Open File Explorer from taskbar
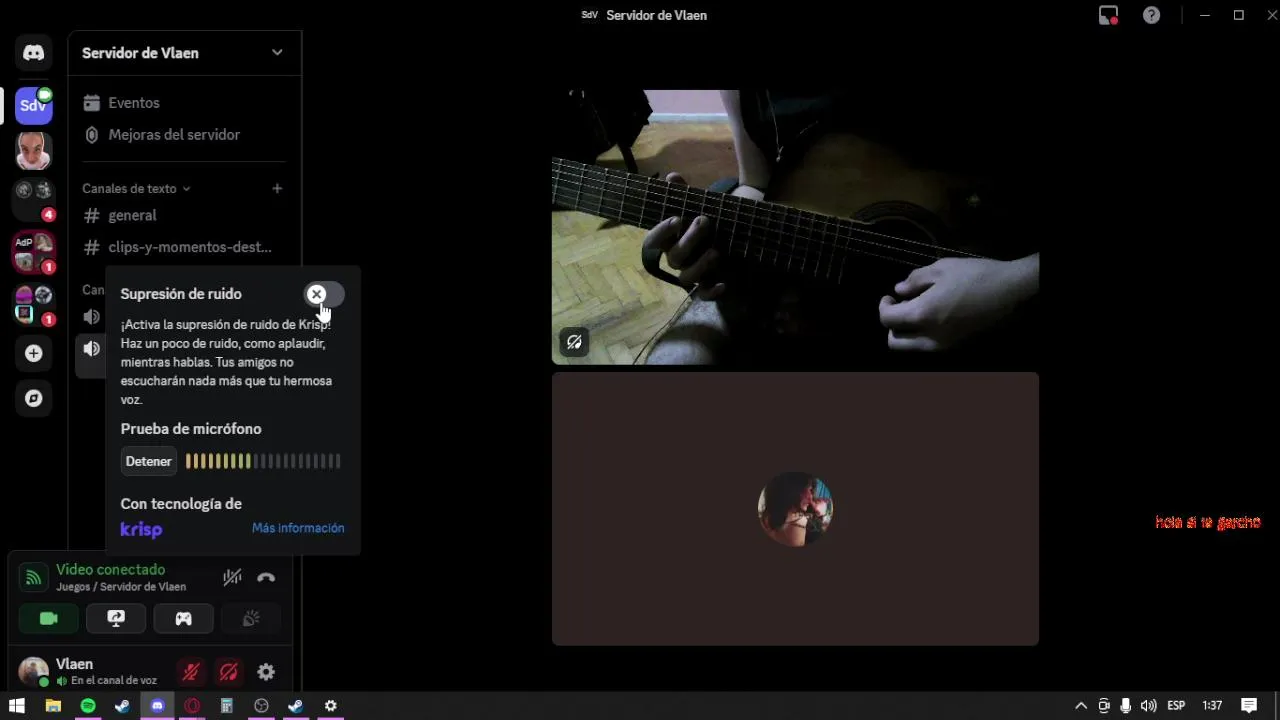The height and width of the screenshot is (720, 1280). coord(53,706)
